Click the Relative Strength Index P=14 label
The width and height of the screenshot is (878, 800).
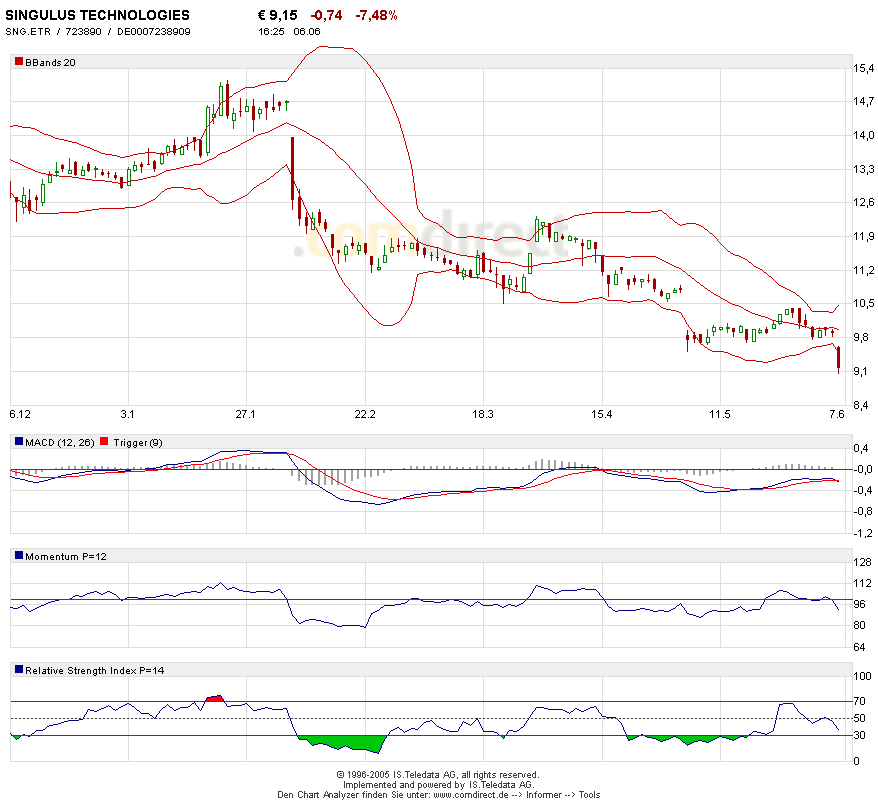tap(95, 670)
